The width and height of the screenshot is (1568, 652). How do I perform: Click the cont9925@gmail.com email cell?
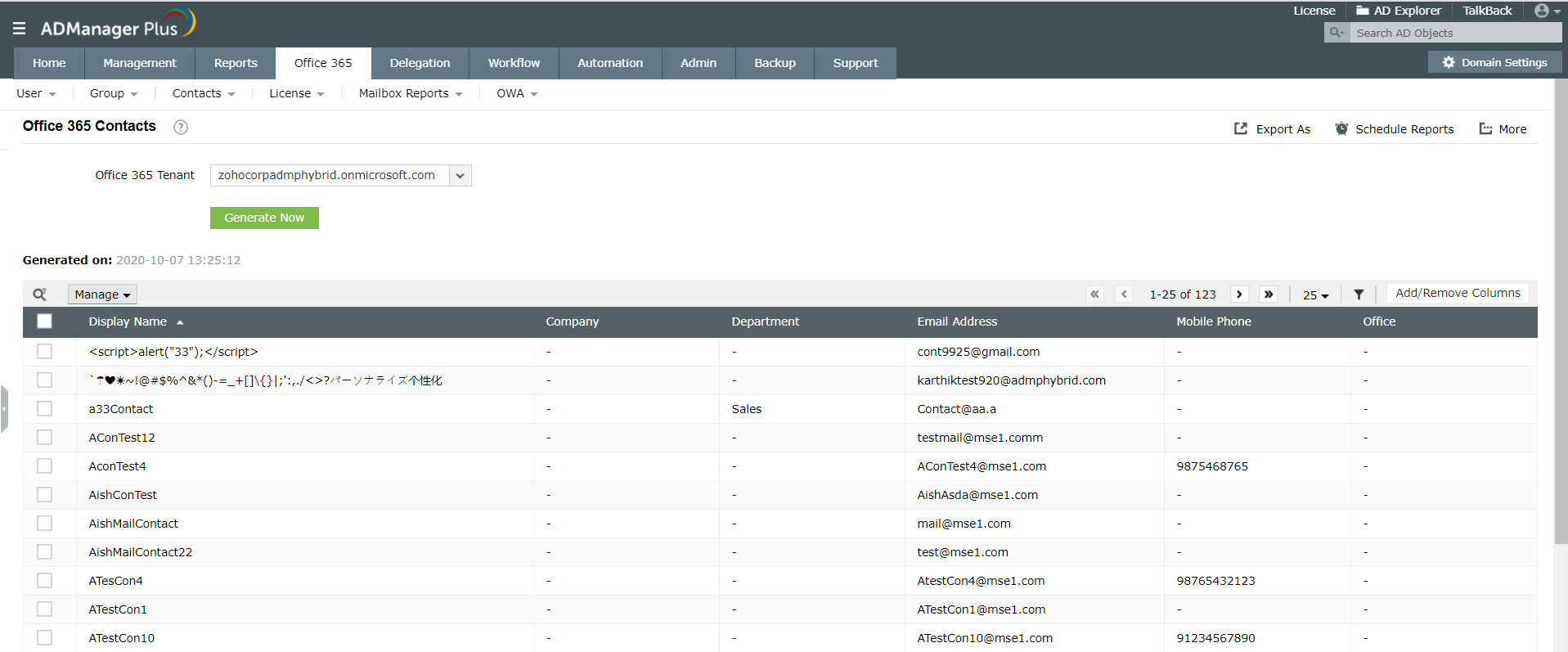978,352
